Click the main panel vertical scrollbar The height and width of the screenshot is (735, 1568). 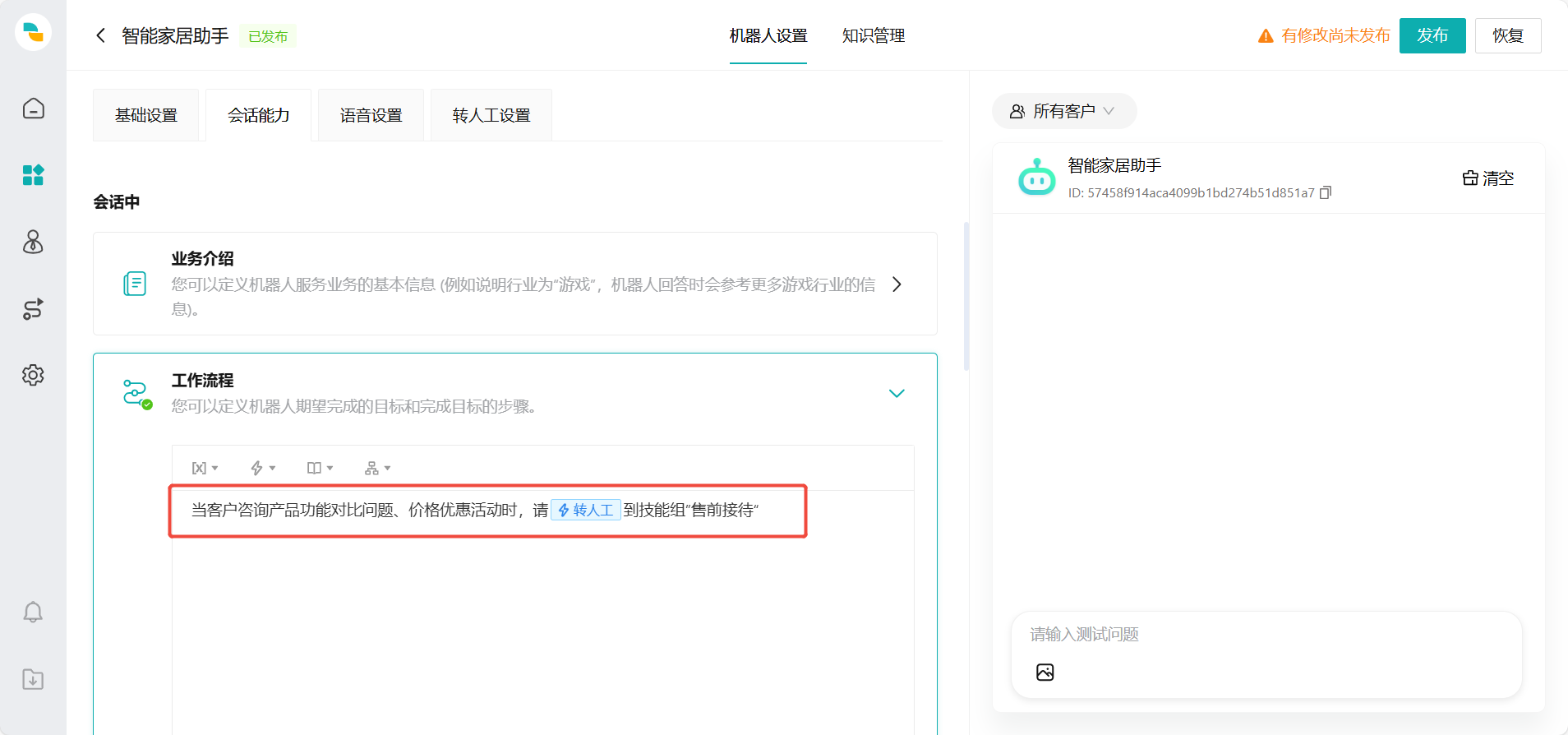[966, 296]
